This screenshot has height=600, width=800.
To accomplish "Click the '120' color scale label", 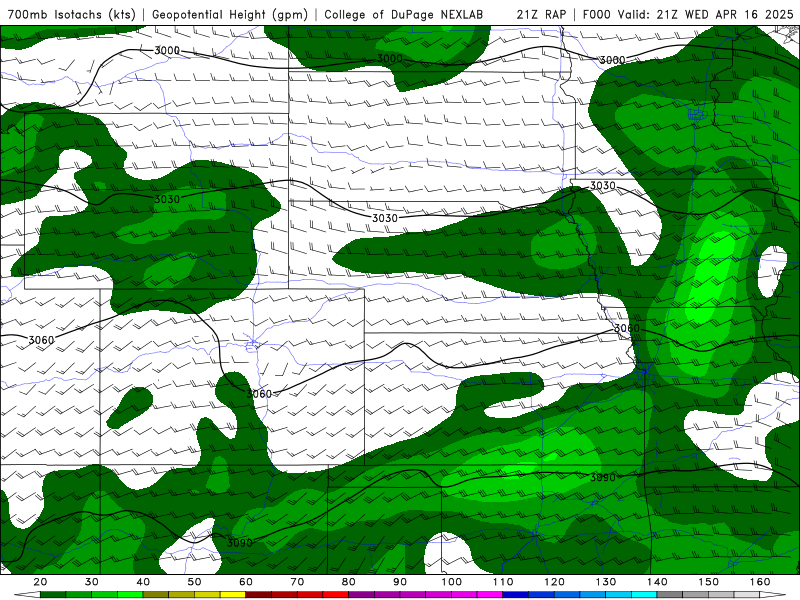I will 554,582.
